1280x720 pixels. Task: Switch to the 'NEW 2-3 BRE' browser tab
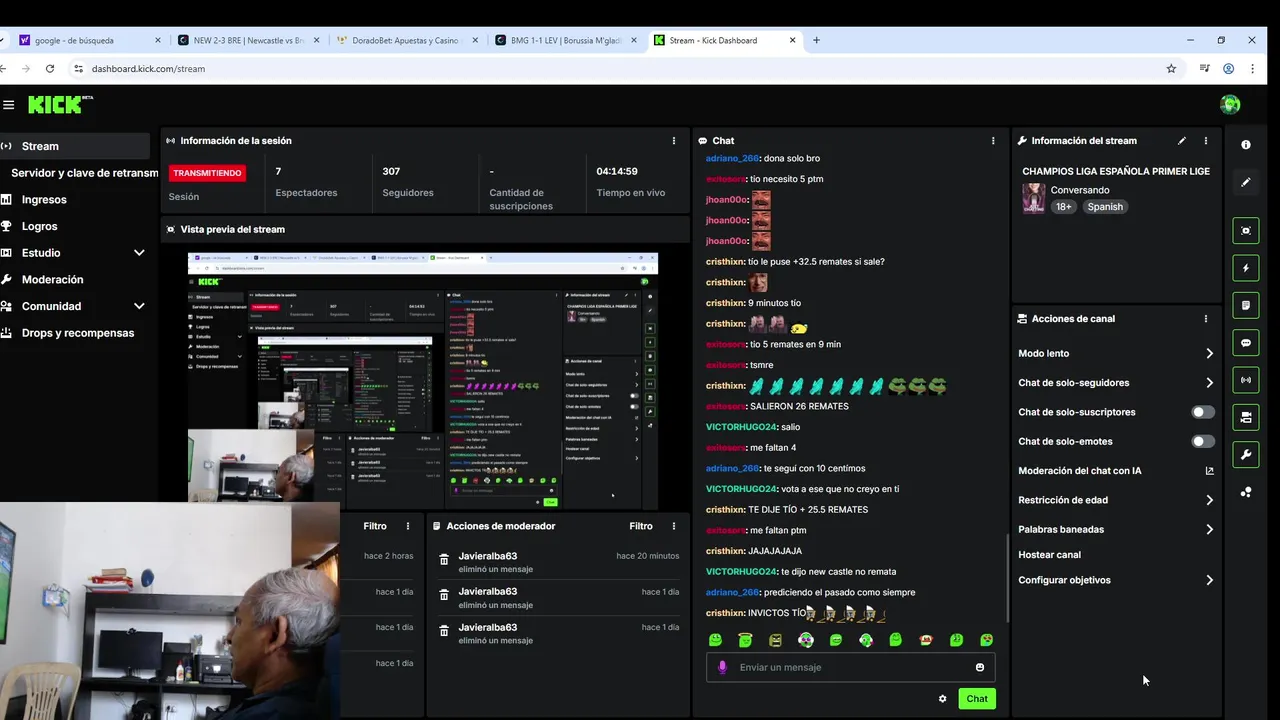250,40
